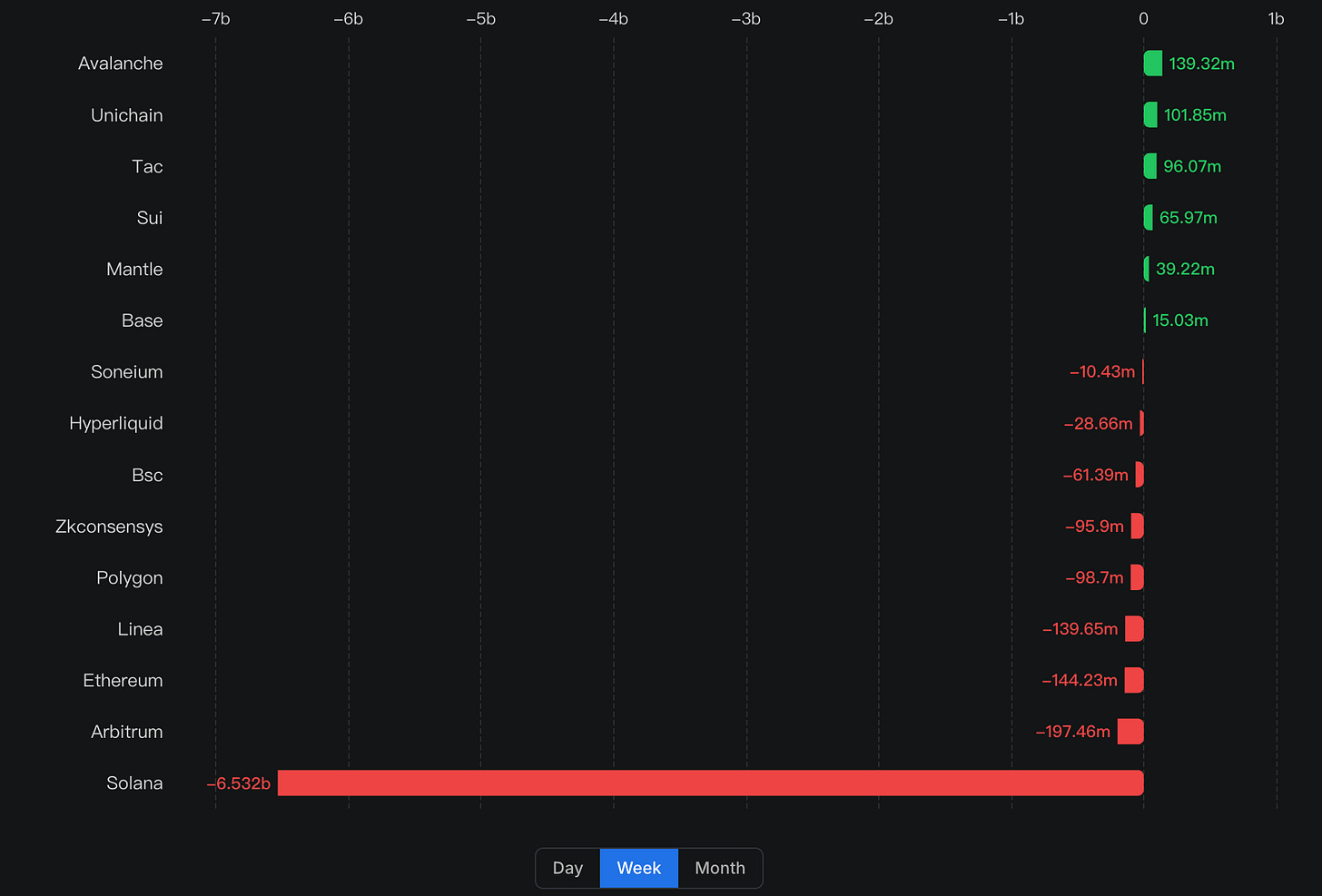Click the Soneium chain label
The width and height of the screenshot is (1322, 896).
127,372
